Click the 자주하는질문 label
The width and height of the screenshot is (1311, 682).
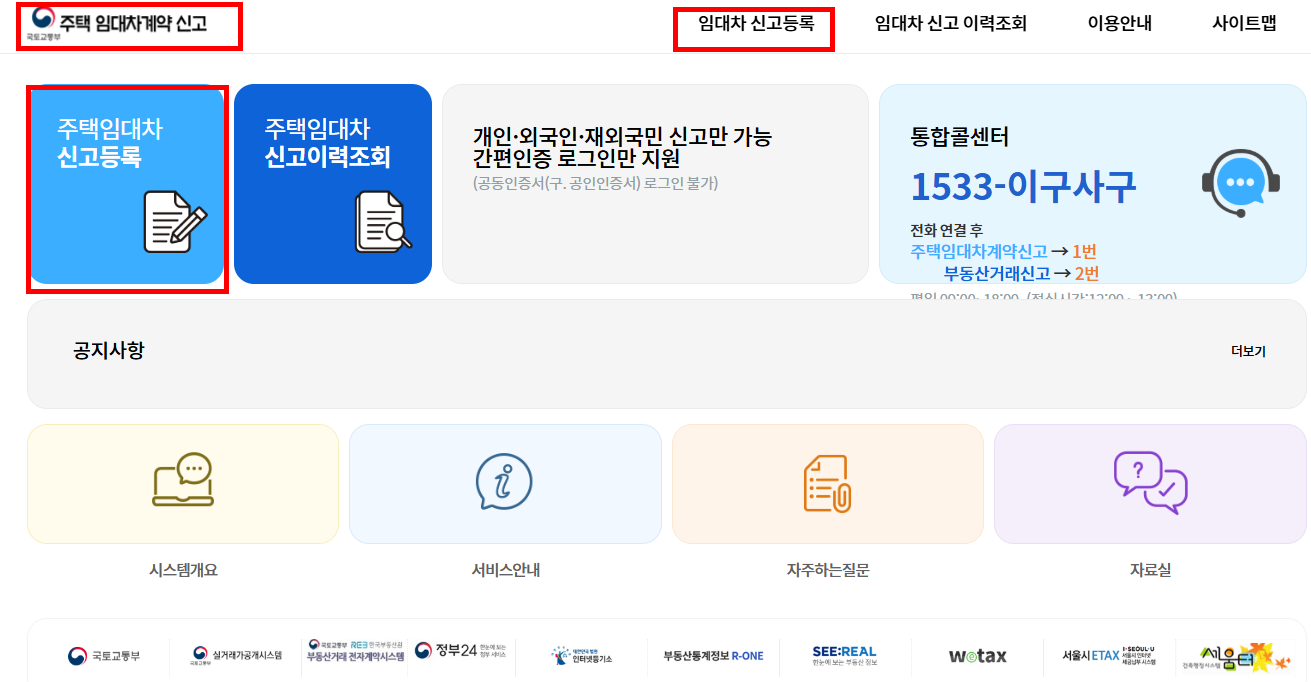coord(828,570)
